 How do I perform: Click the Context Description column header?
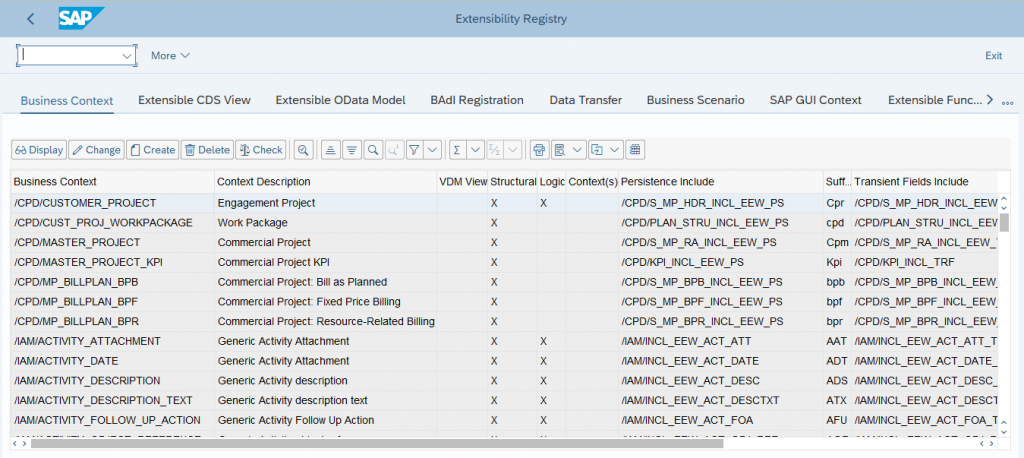(325, 181)
